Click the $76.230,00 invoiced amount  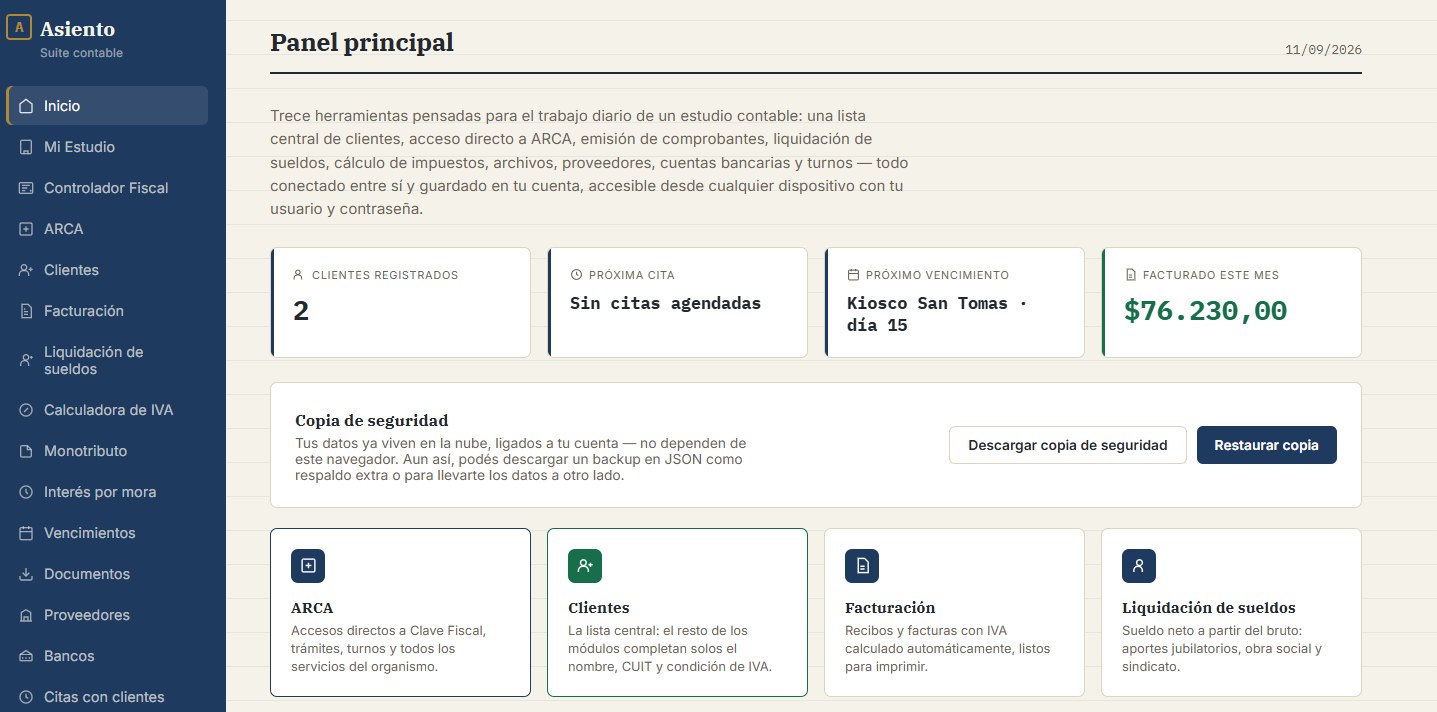(1205, 310)
